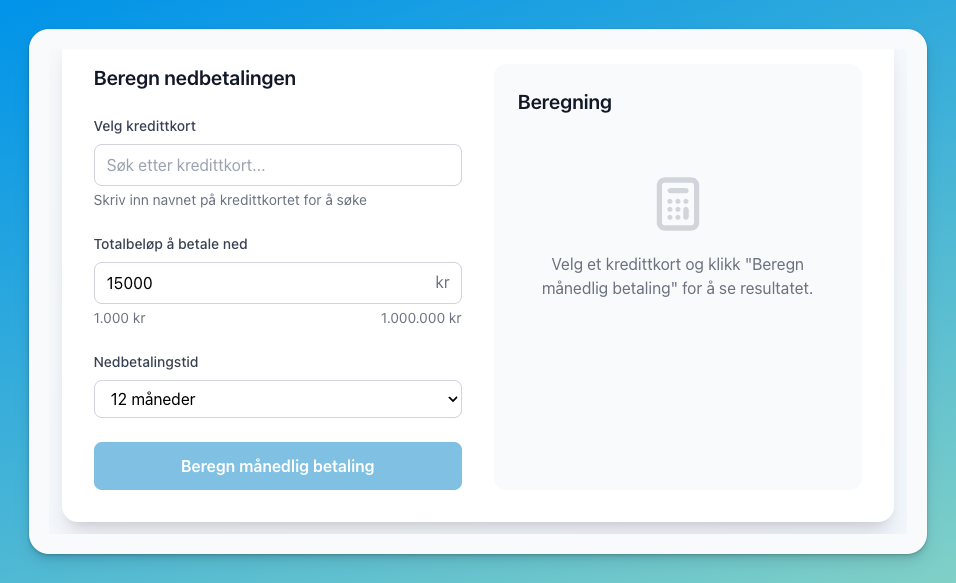The height and width of the screenshot is (583, 956).
Task: Click the Nedbetalingstid label
Action: (153, 362)
